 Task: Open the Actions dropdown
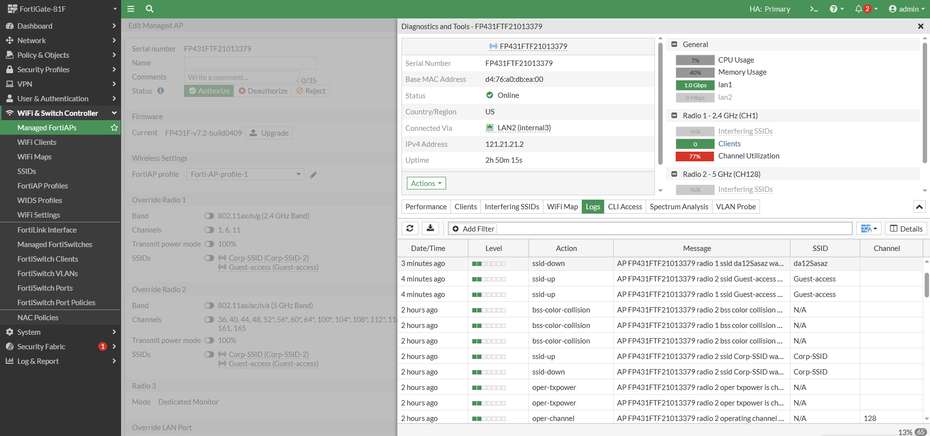pyautogui.click(x=426, y=183)
